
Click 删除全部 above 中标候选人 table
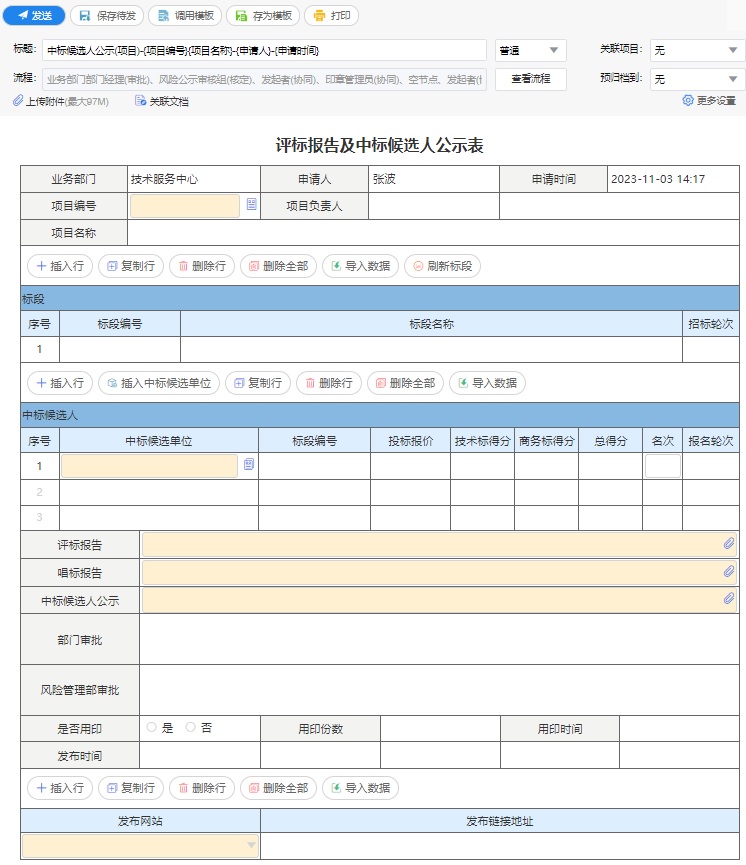[x=406, y=383]
